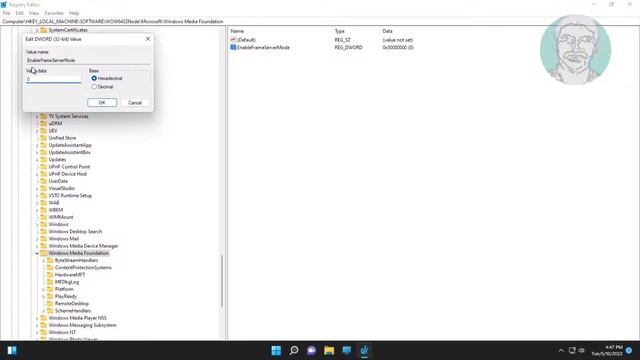
Task: Select the Windows Media Device Manager key
Action: point(83,246)
